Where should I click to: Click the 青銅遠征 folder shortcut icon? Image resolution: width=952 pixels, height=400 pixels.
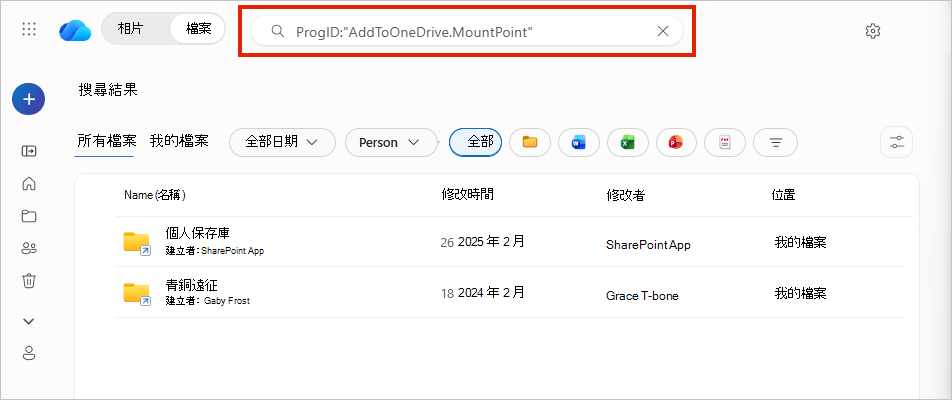coord(137,294)
